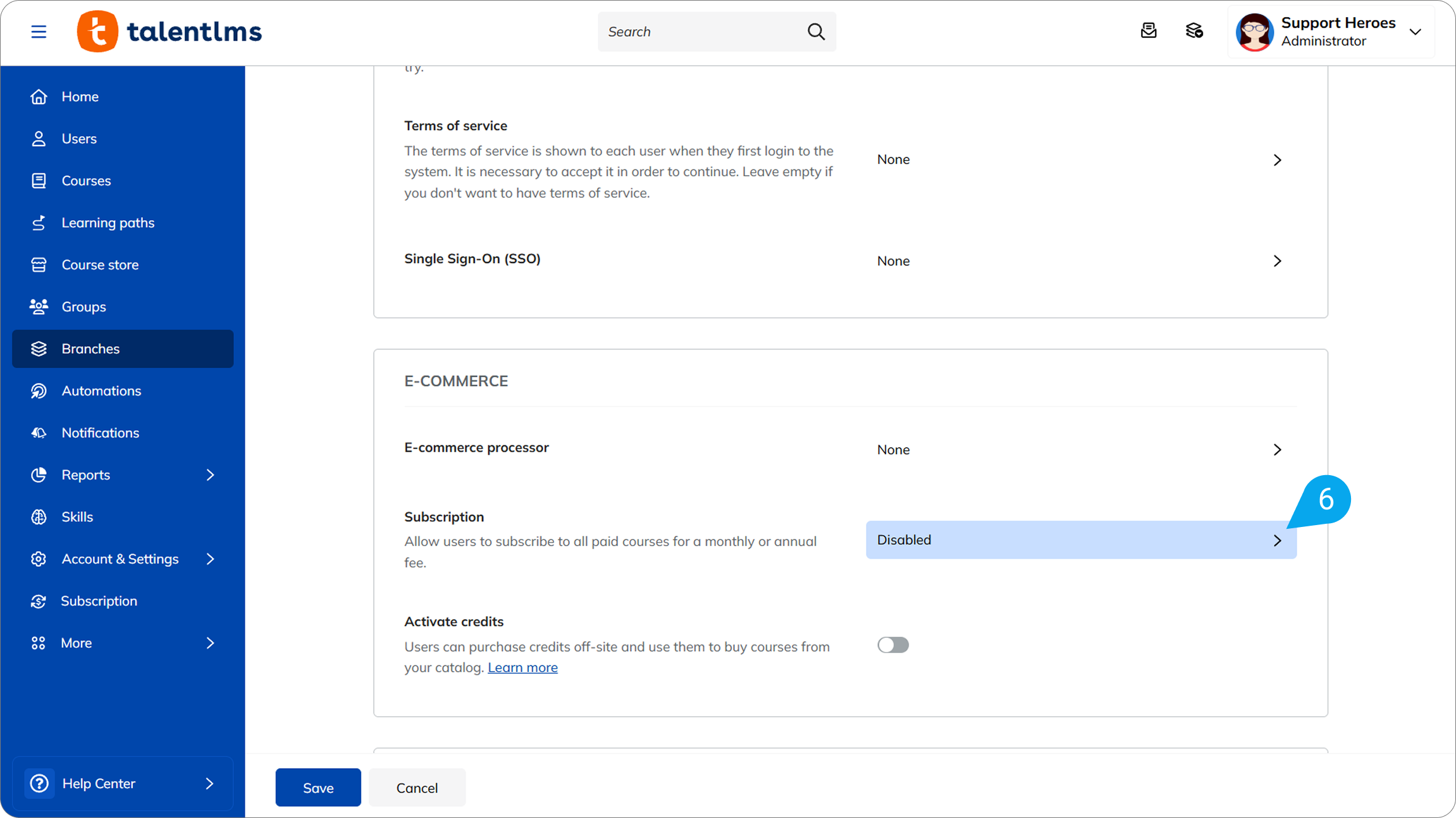1456x818 pixels.
Task: Select Learning paths in sidebar
Action: tap(108, 223)
